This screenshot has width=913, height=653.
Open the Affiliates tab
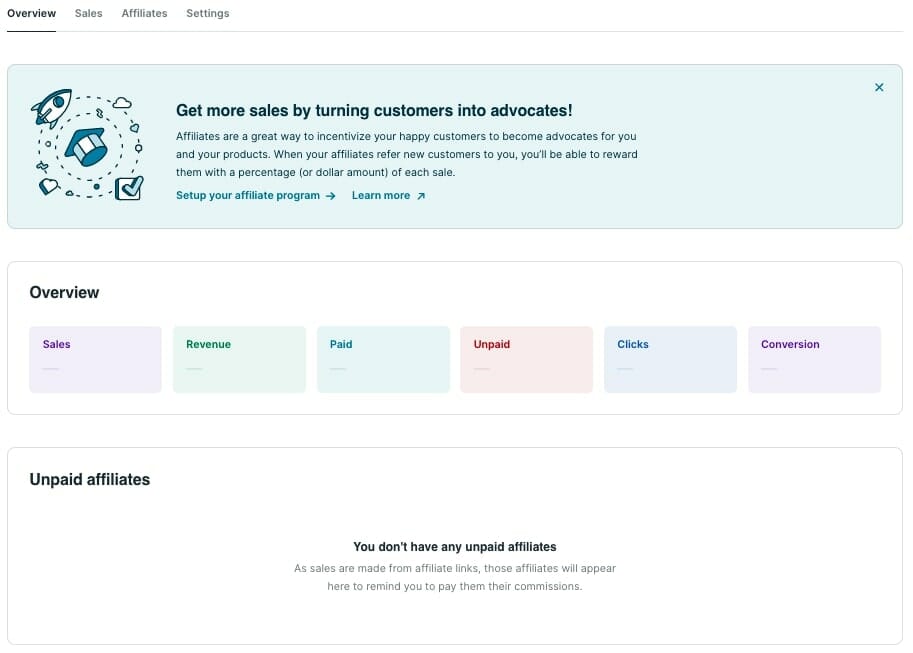click(x=144, y=13)
